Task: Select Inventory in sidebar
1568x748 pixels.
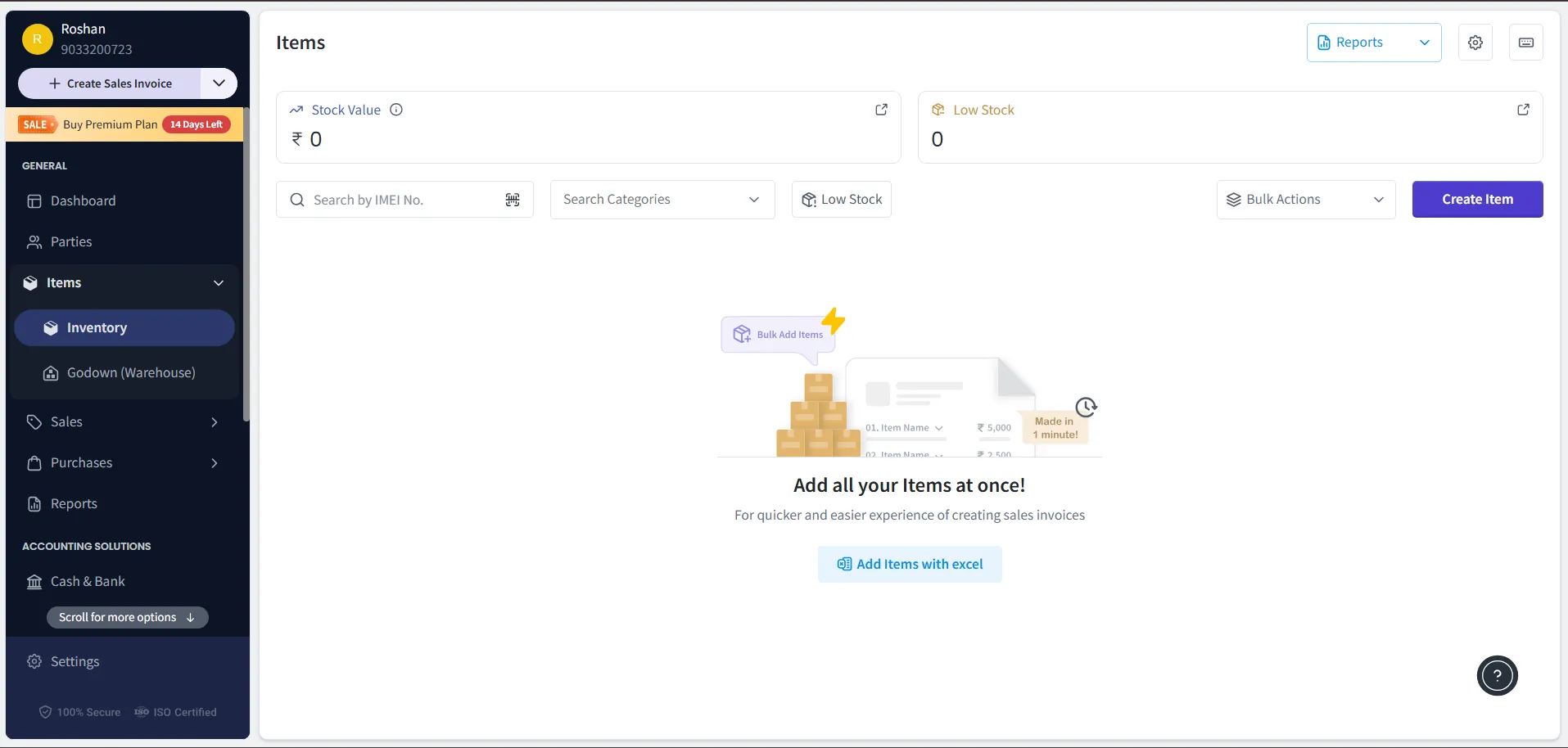Action: point(124,328)
